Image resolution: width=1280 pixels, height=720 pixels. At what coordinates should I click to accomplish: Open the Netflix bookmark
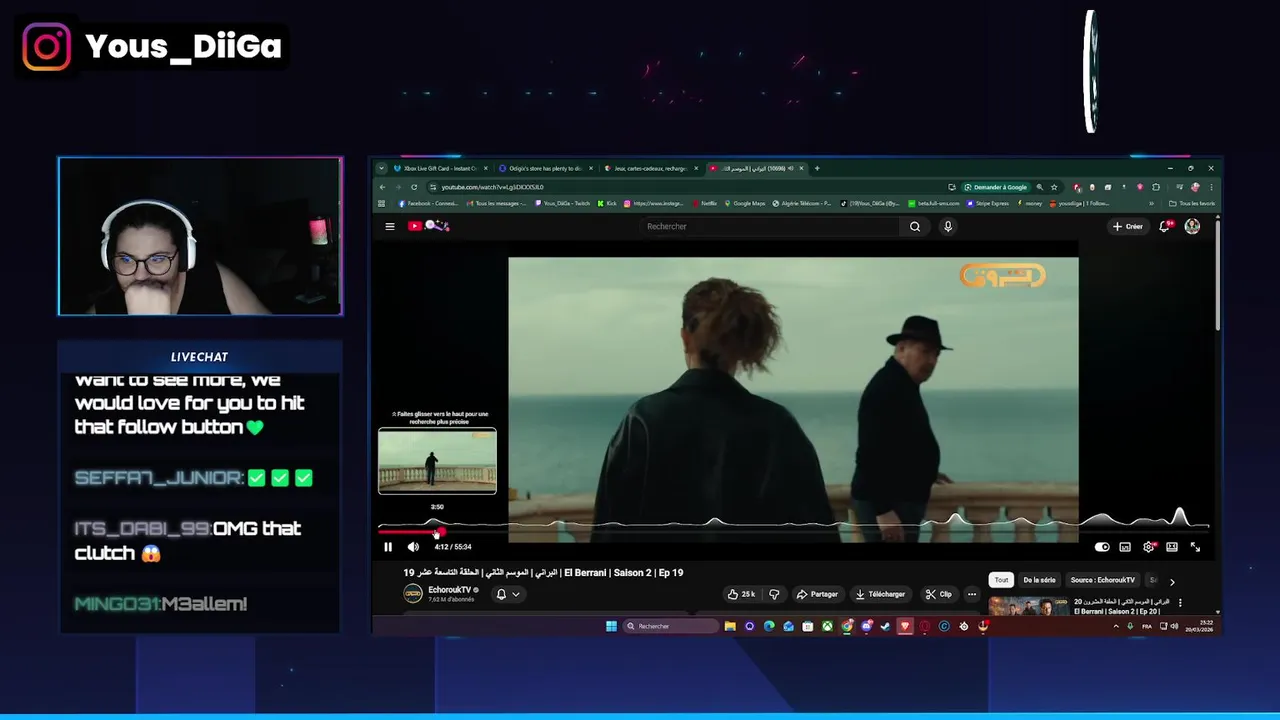pyautogui.click(x=704, y=203)
